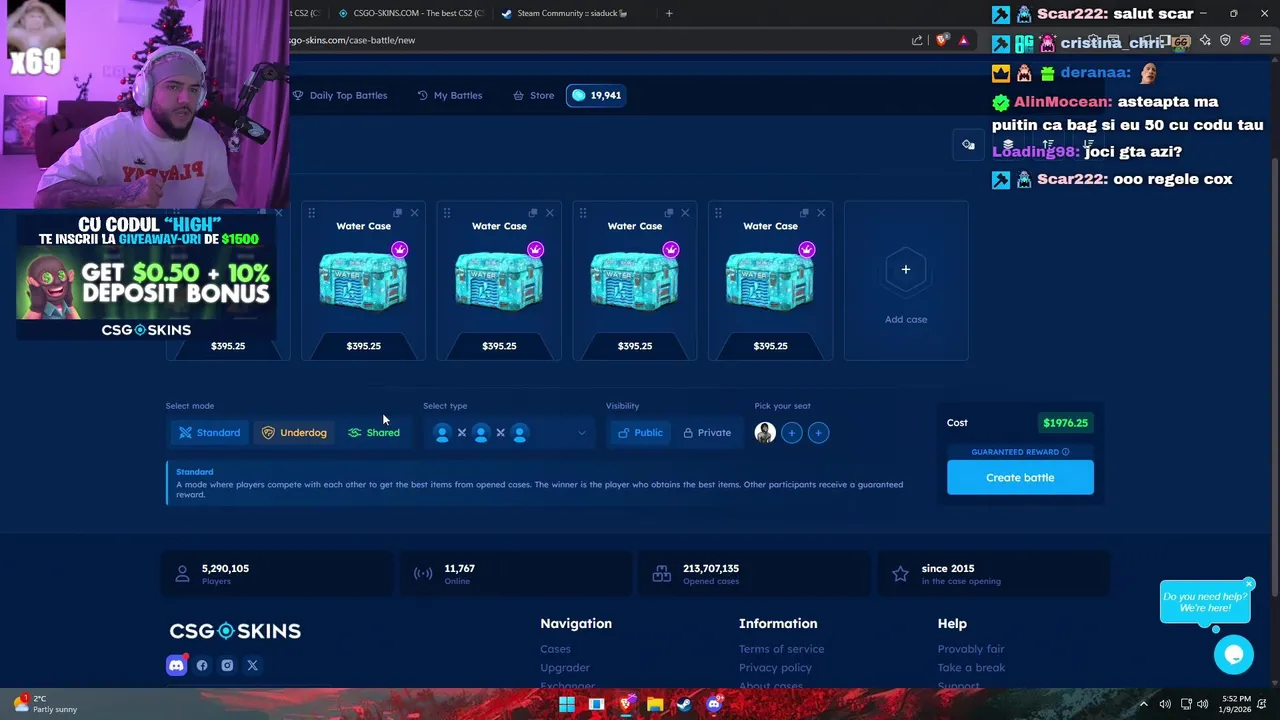Image resolution: width=1280 pixels, height=720 pixels.
Task: Open a new browser tab
Action: coord(669,13)
